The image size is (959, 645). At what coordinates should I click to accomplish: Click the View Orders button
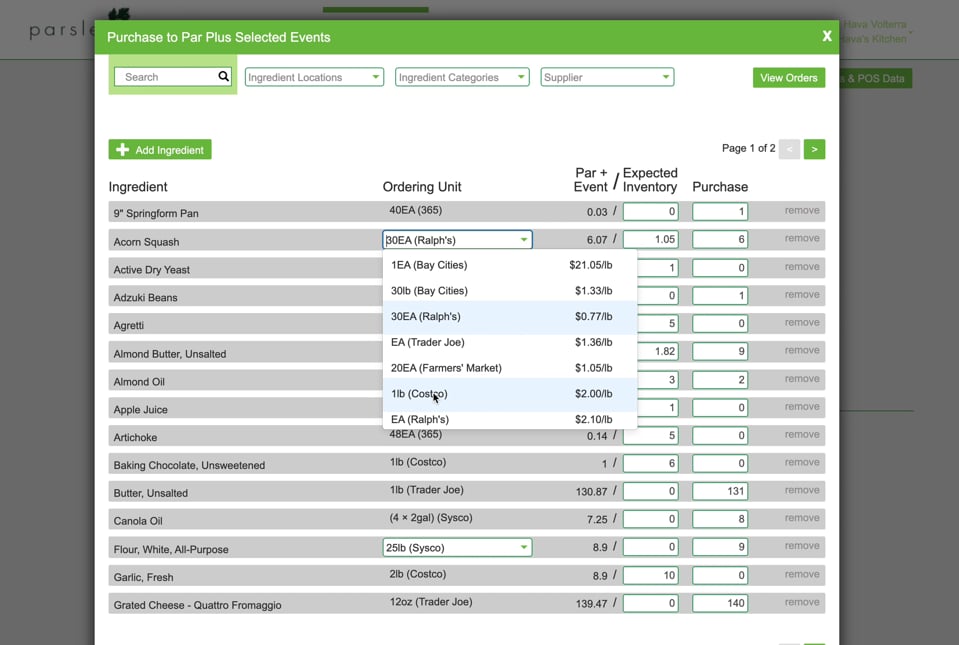pyautogui.click(x=789, y=76)
